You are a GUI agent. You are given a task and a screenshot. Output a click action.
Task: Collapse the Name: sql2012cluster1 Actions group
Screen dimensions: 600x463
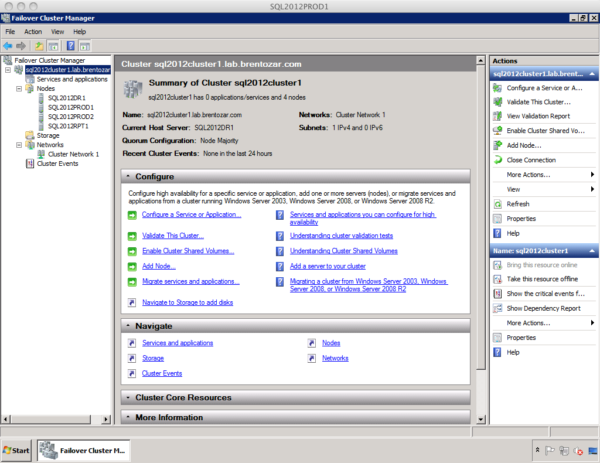click(592, 251)
